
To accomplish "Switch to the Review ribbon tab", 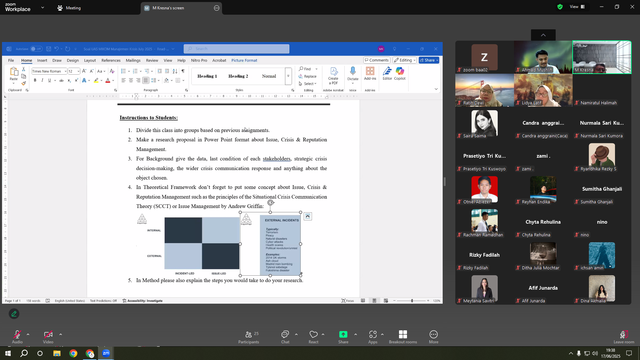I will point(152,60).
